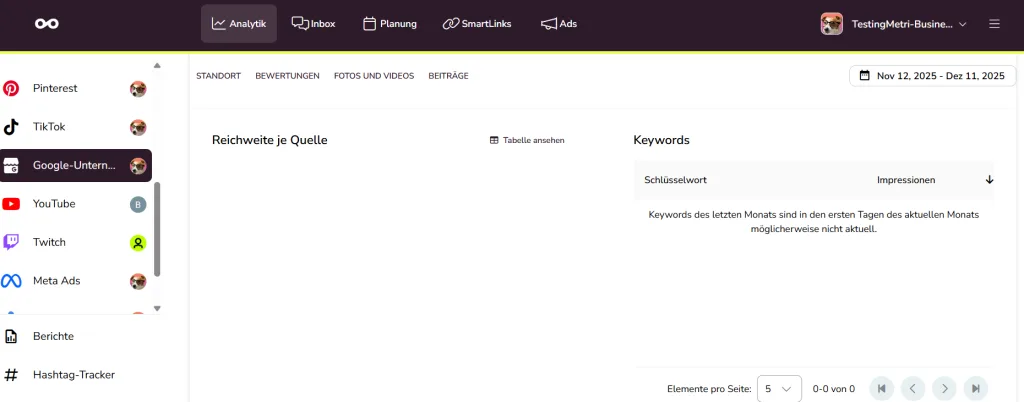Go to the last results page
Viewport: 1024px width, 402px height.
[x=975, y=388]
